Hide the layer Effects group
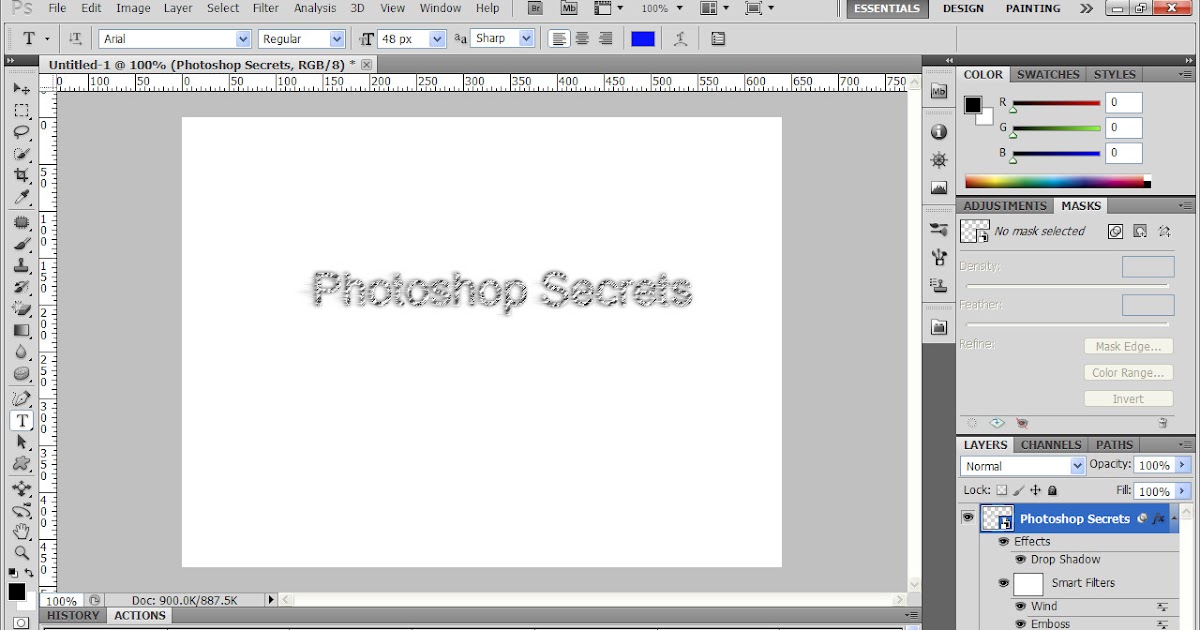1200x630 pixels. pos(1004,541)
